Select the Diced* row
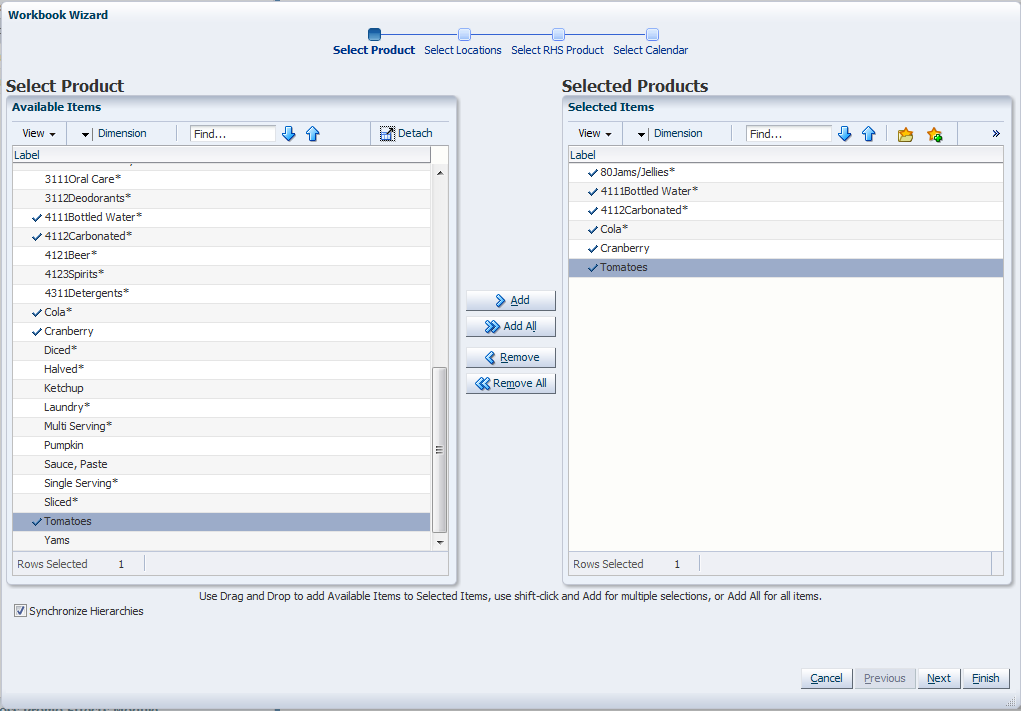This screenshot has width=1021, height=711. [x=221, y=350]
